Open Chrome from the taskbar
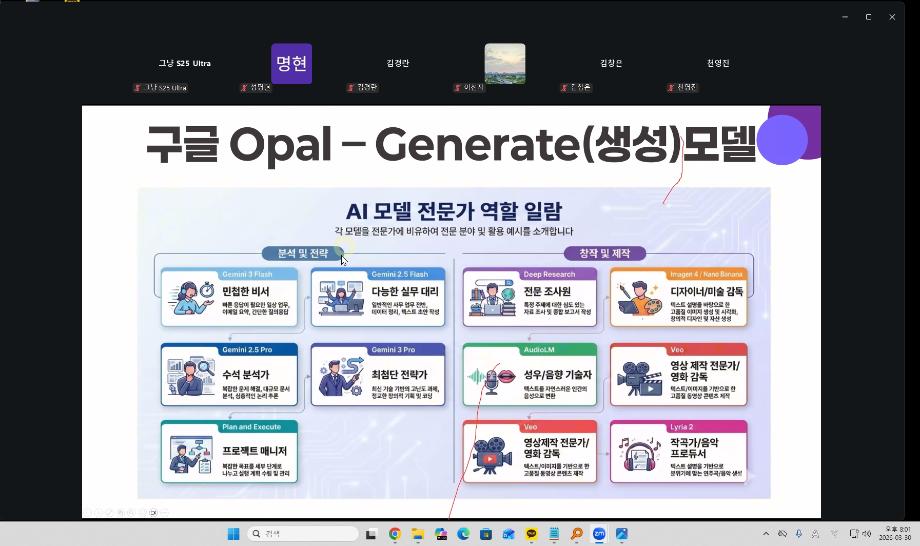The height and width of the screenshot is (546, 920). tap(395, 534)
